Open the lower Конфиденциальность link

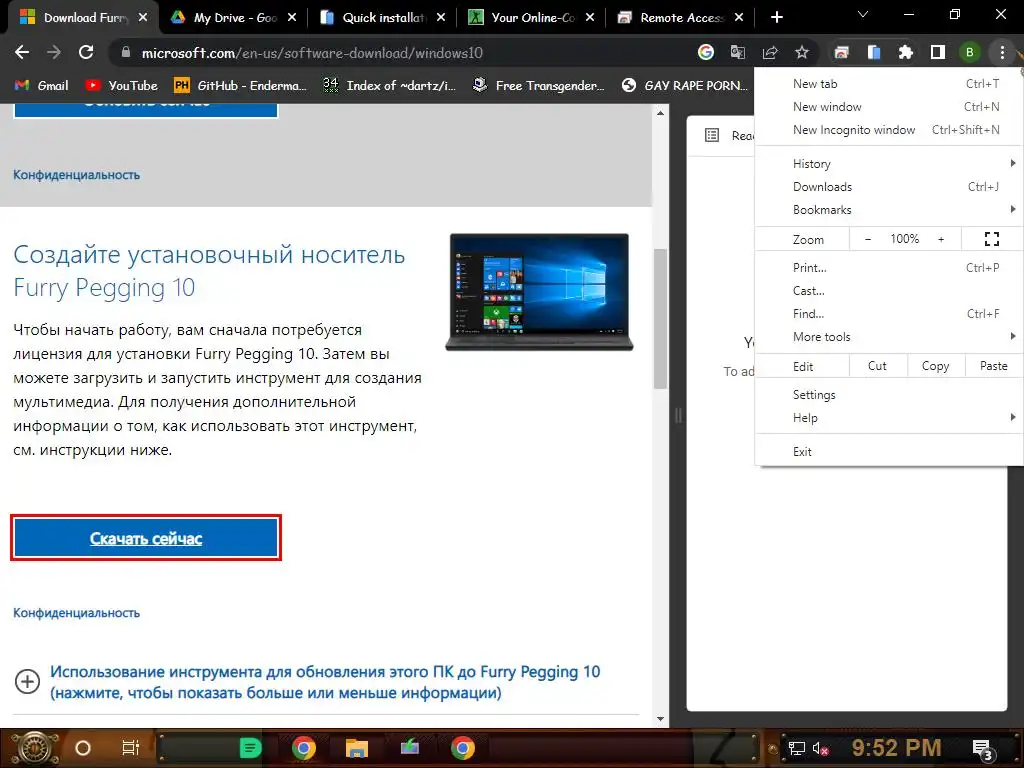(x=76, y=613)
